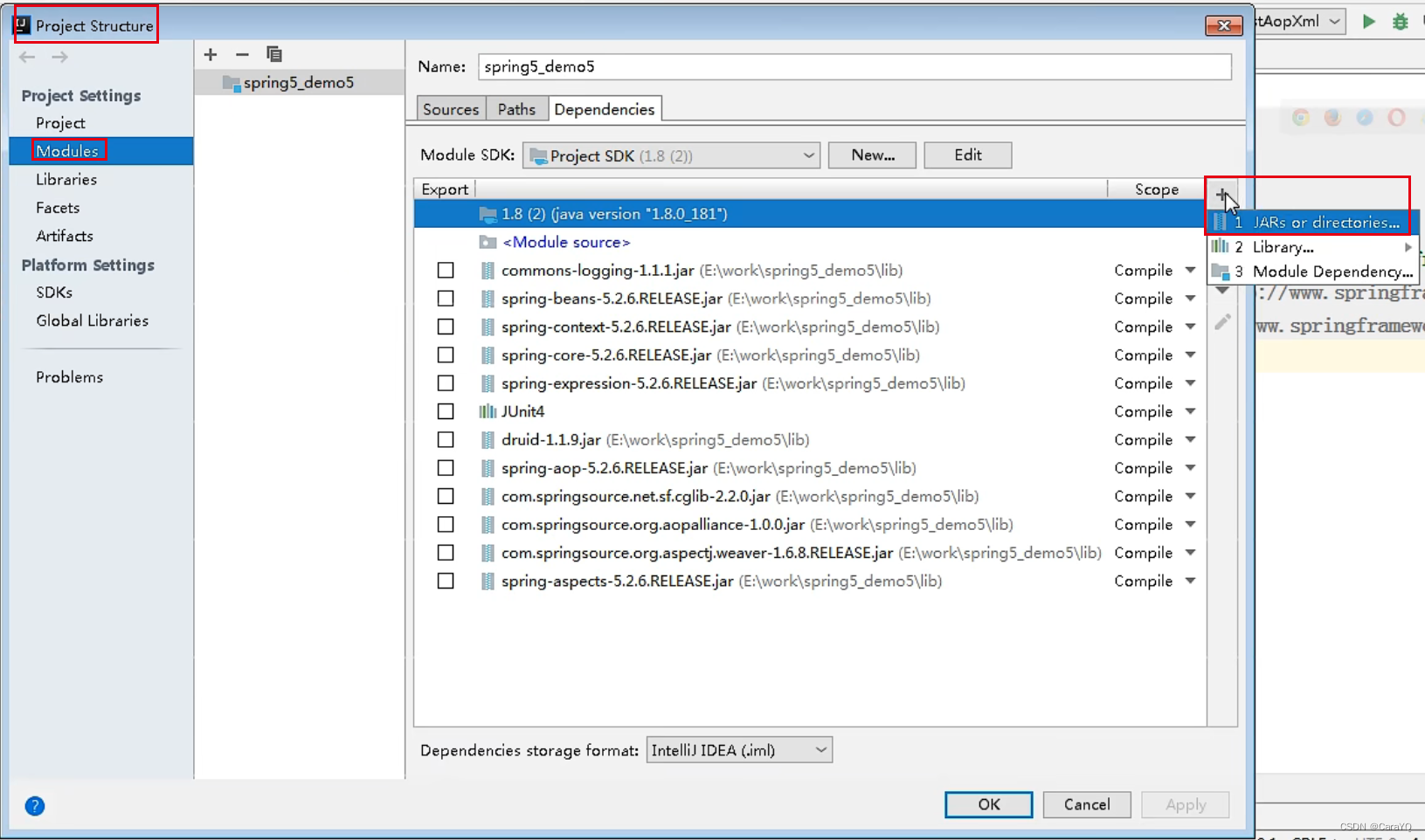Click the Chrome browser icon in editor
The width and height of the screenshot is (1425, 840).
(1301, 118)
